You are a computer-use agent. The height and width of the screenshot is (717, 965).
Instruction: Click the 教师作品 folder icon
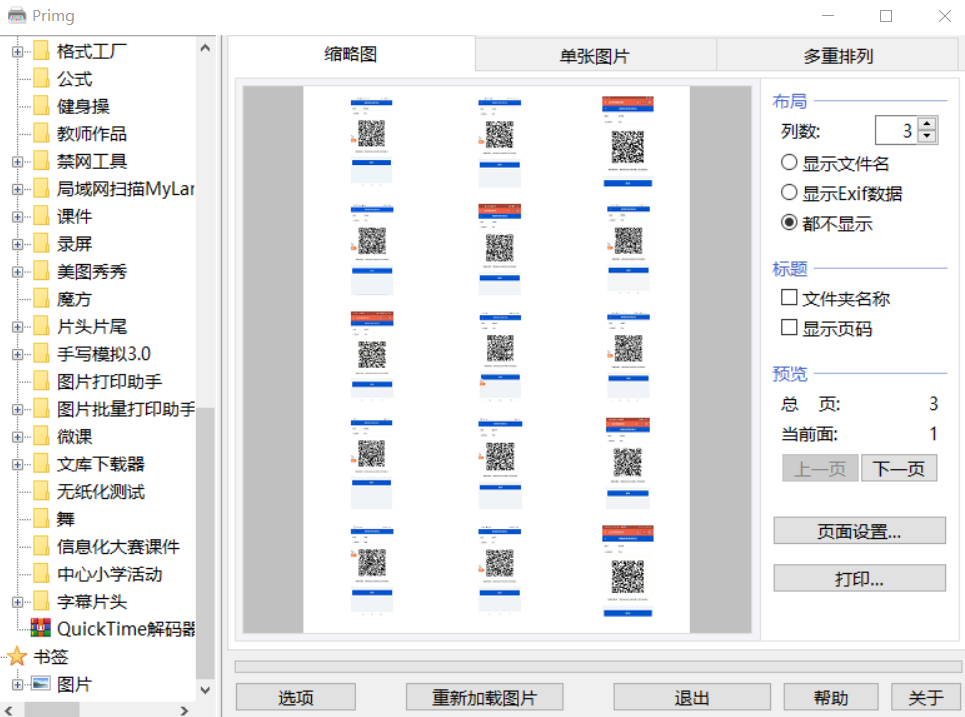(41, 133)
